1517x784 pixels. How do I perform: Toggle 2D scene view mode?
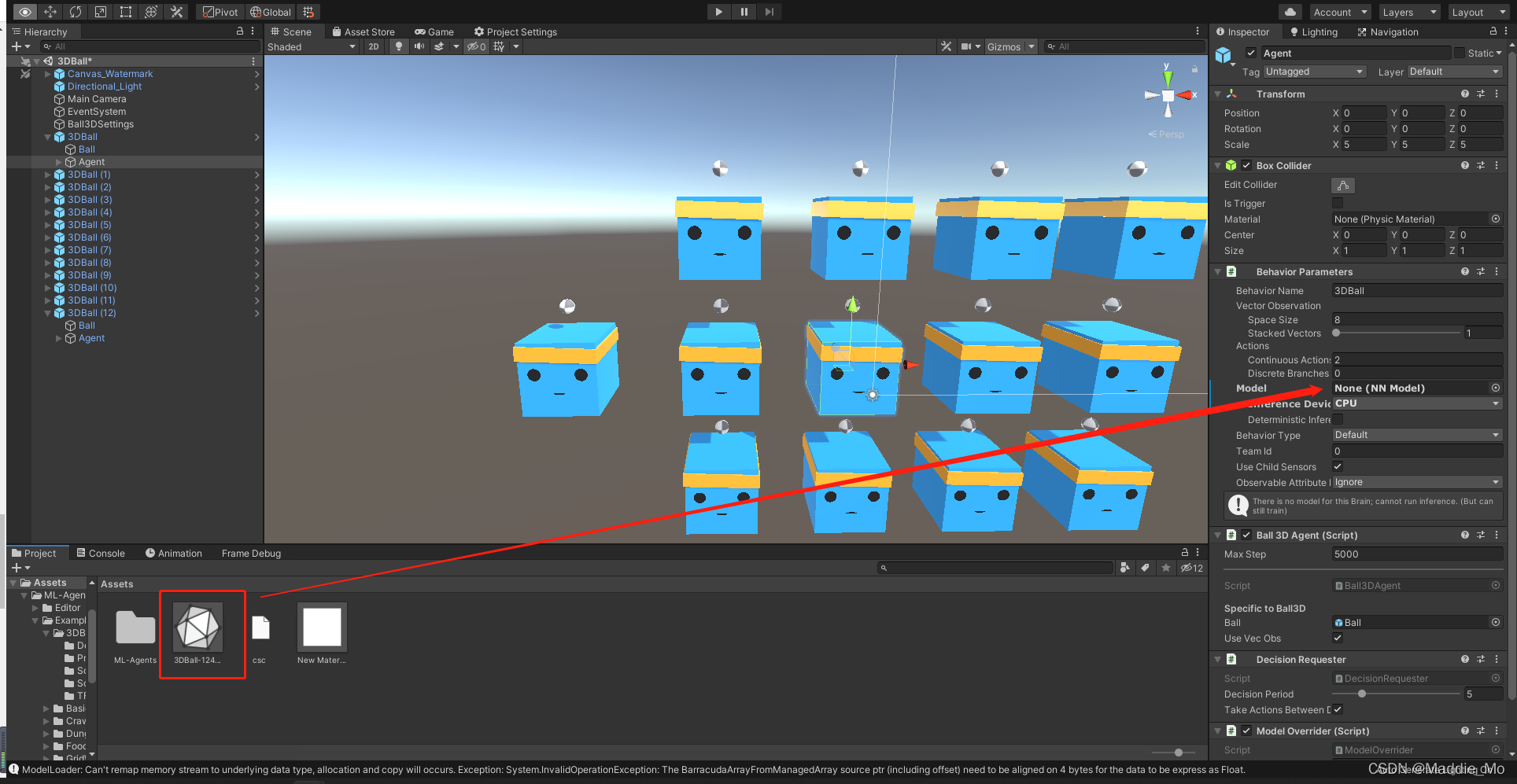tap(374, 46)
